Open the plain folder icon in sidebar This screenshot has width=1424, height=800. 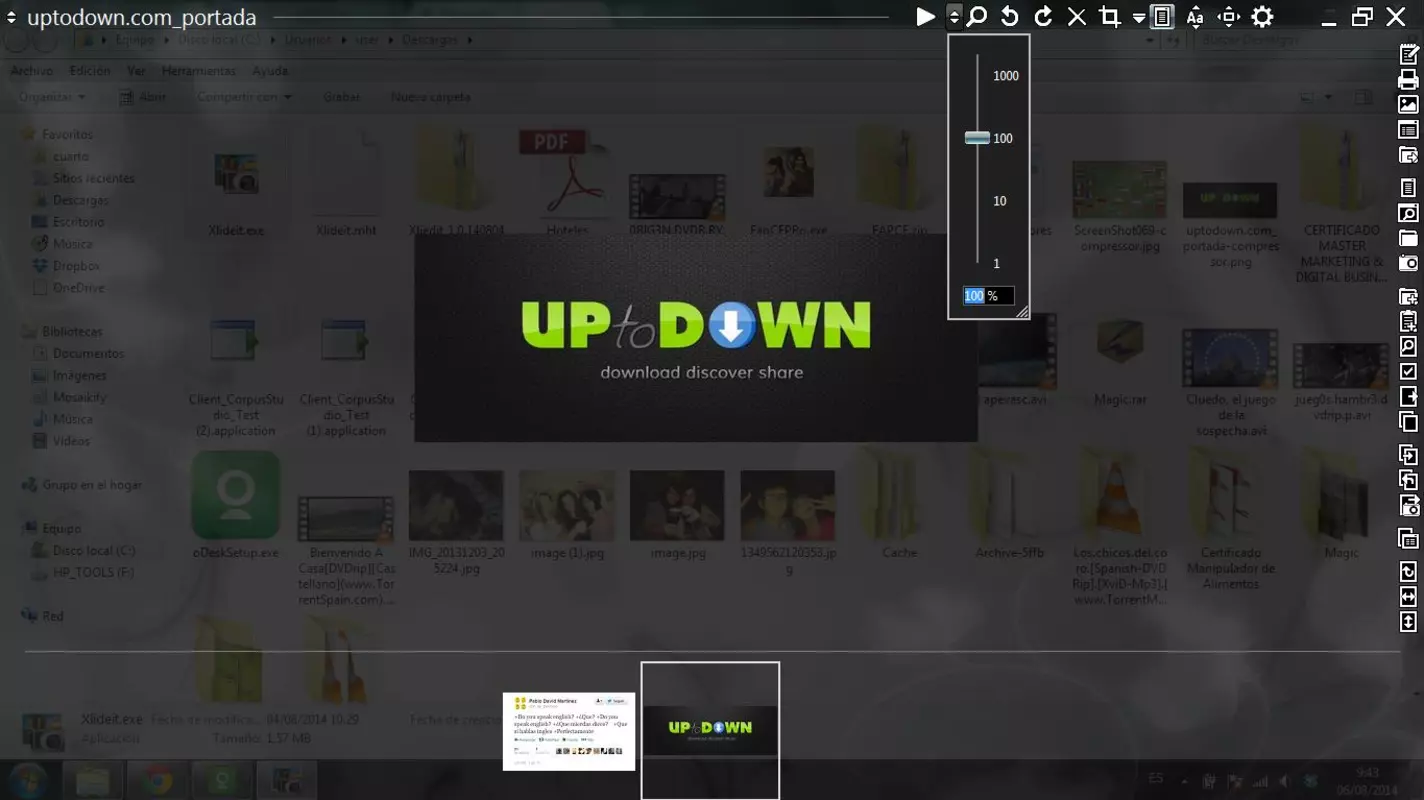(x=1408, y=238)
